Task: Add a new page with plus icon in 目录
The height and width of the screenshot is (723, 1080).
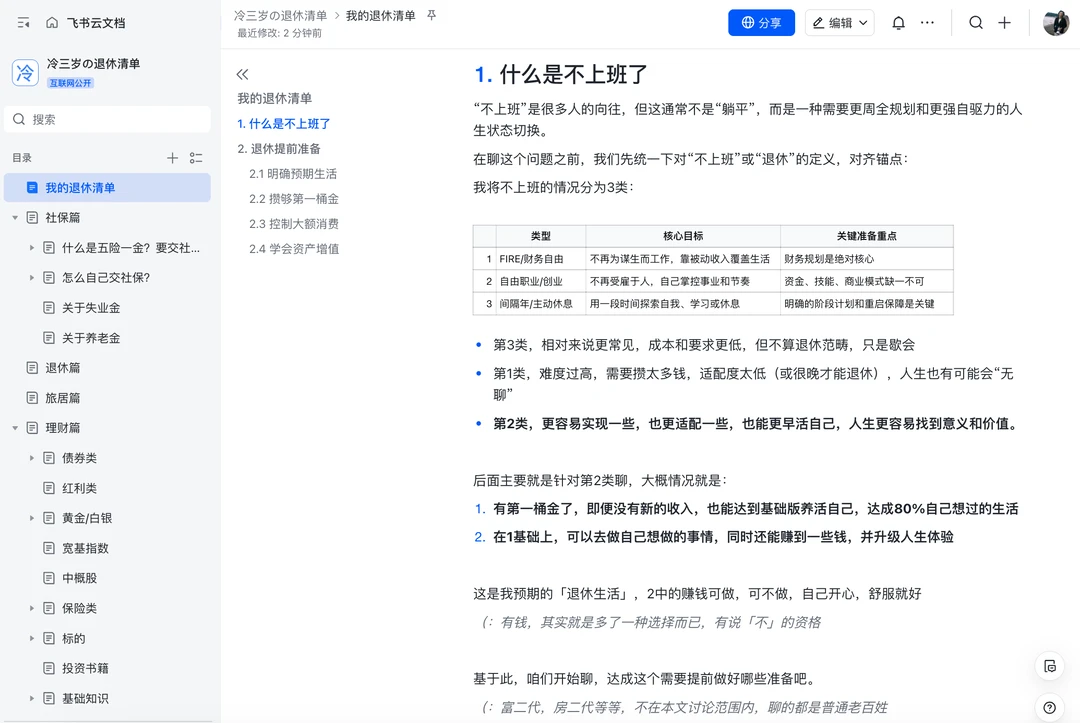Action: [x=172, y=158]
